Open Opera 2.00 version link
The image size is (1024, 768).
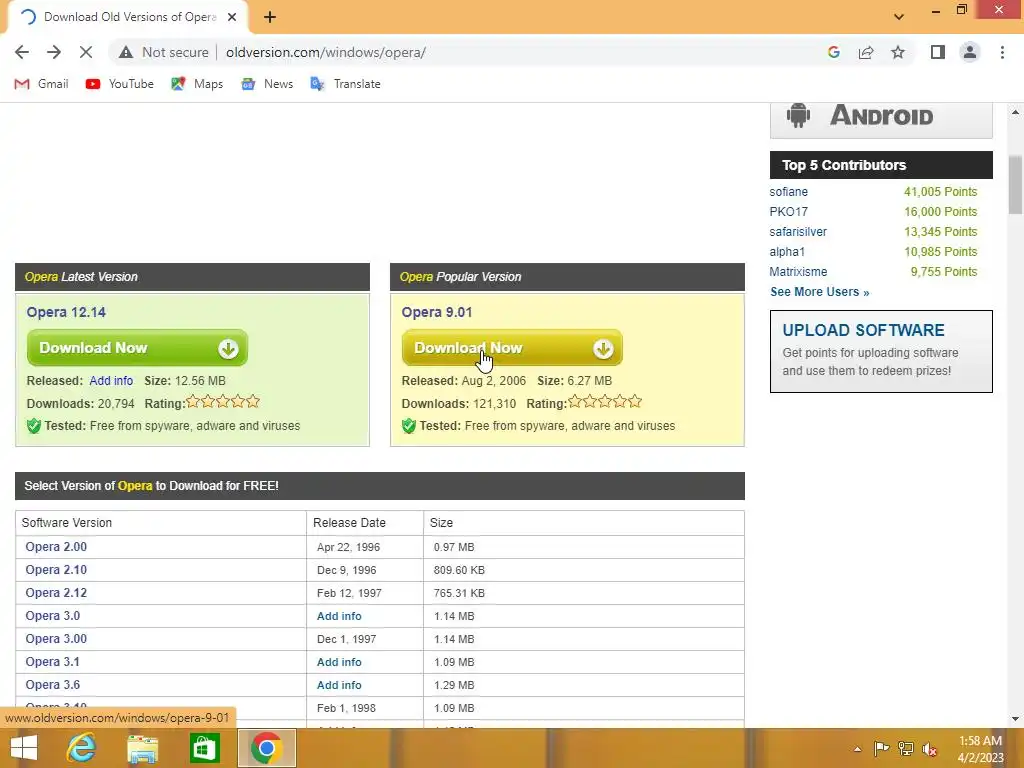pos(56,547)
